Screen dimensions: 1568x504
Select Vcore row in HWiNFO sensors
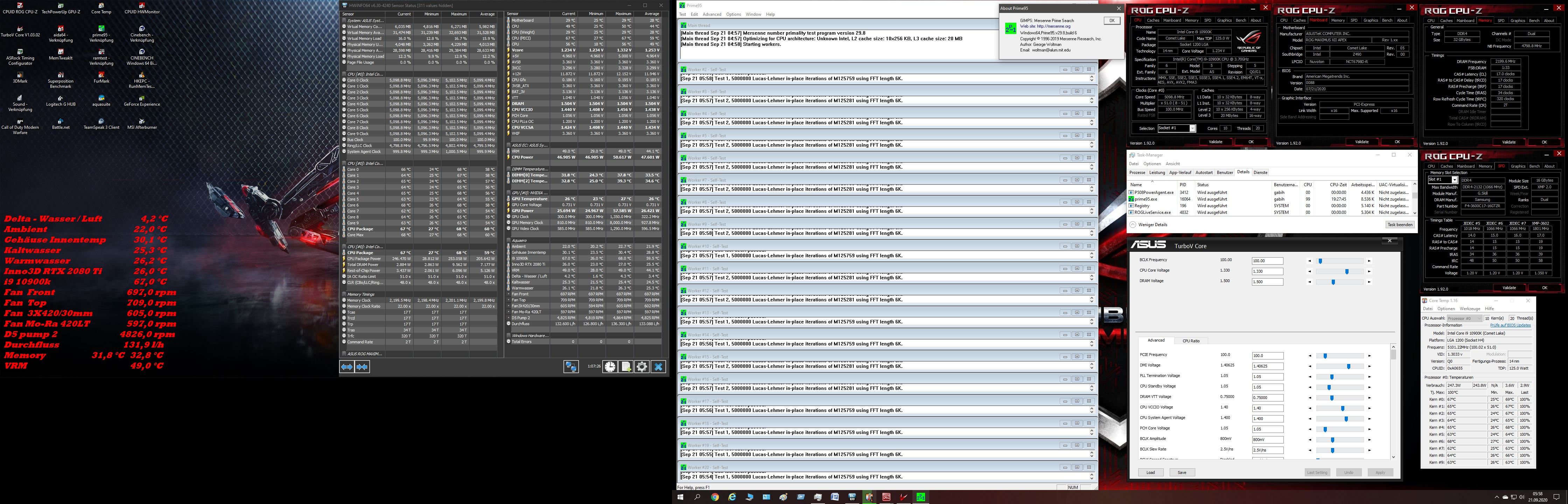(x=584, y=50)
